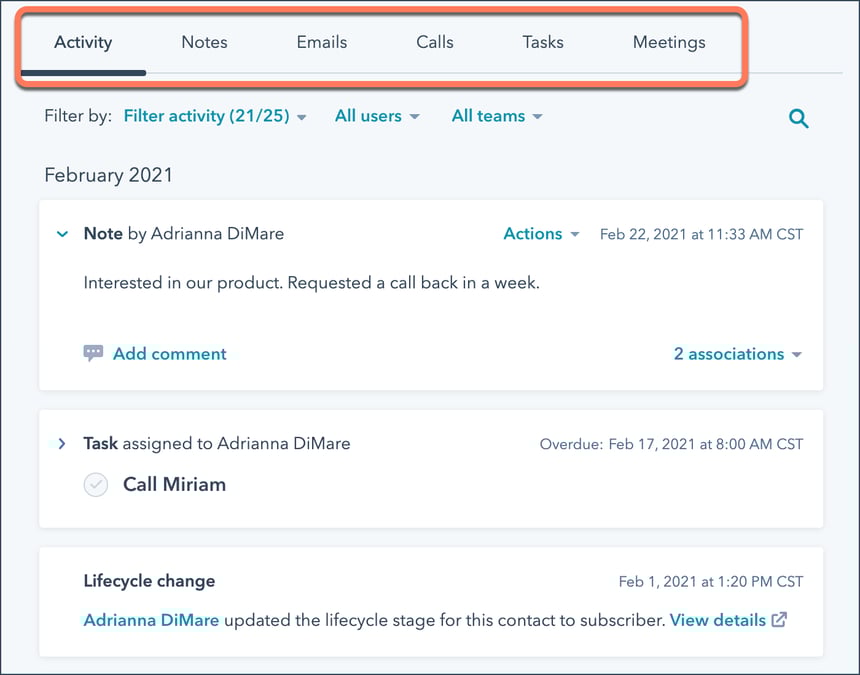Expand the 2 associations dropdown
The height and width of the screenshot is (675, 860).
pyautogui.click(x=738, y=354)
